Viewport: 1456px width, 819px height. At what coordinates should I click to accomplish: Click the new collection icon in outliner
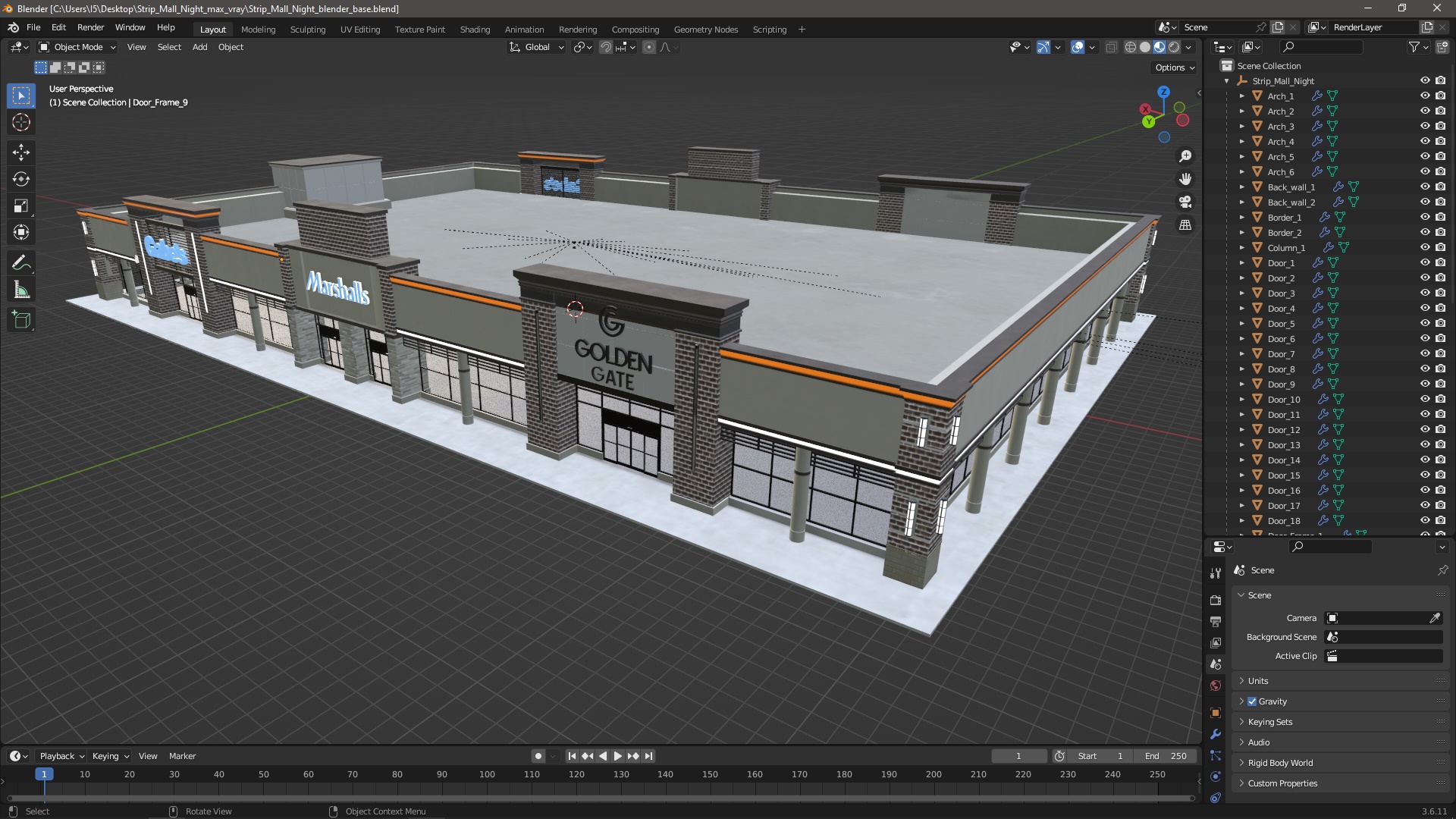(x=1441, y=47)
